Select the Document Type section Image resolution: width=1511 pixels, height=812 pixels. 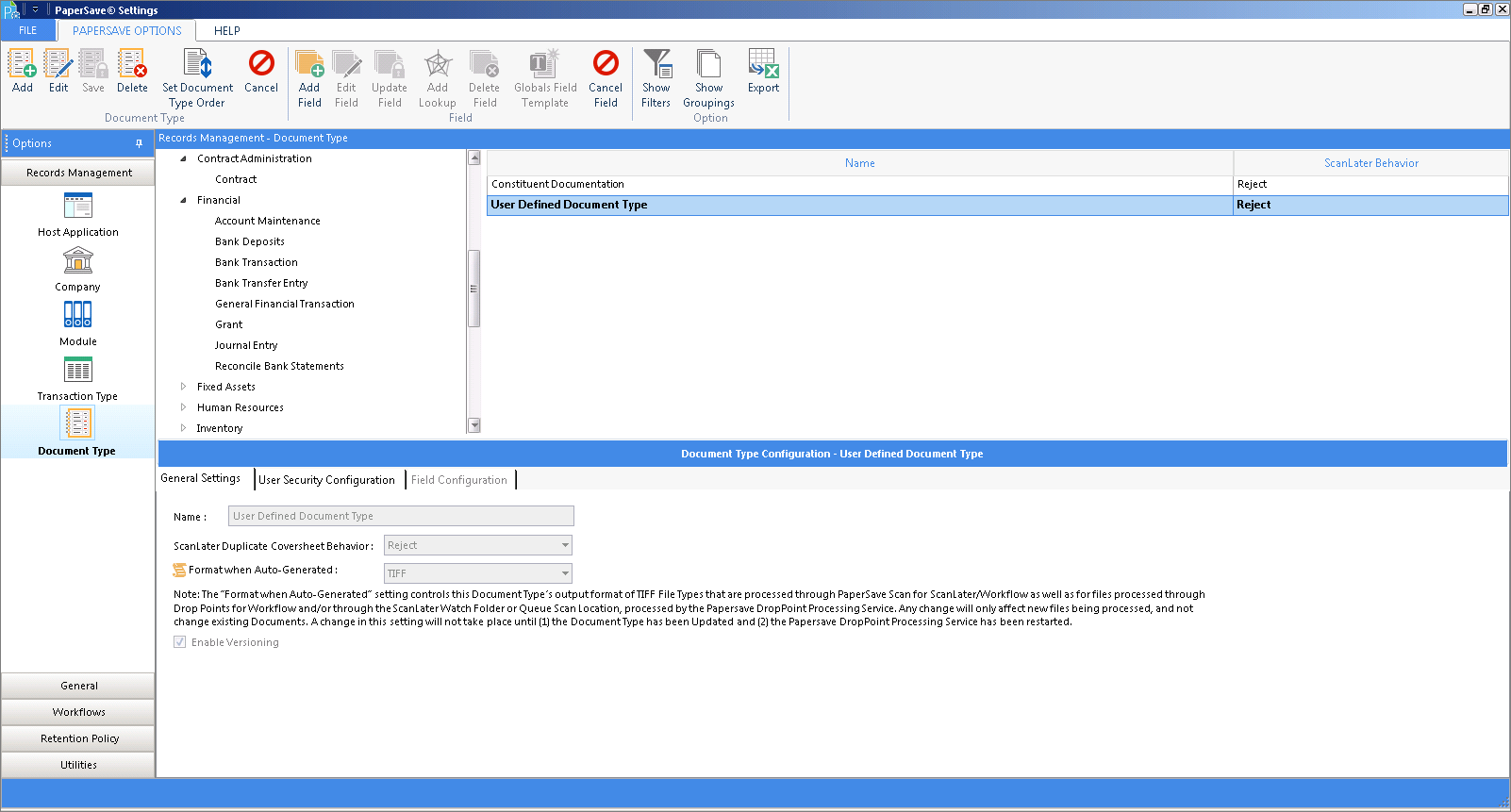pyautogui.click(x=78, y=432)
